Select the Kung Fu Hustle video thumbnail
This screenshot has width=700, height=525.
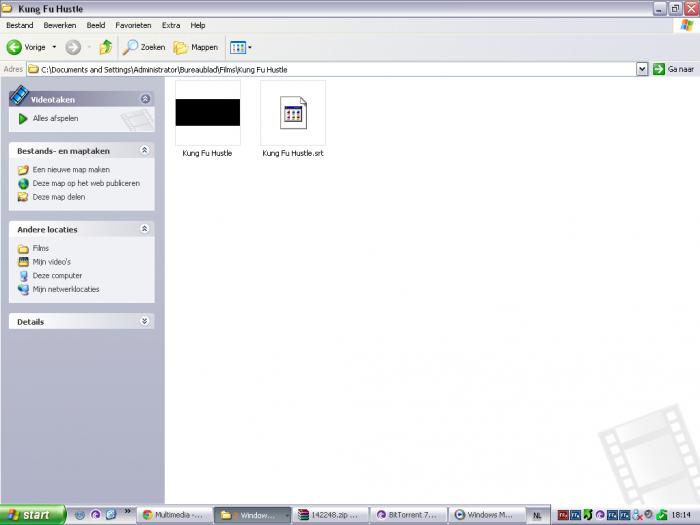click(208, 112)
